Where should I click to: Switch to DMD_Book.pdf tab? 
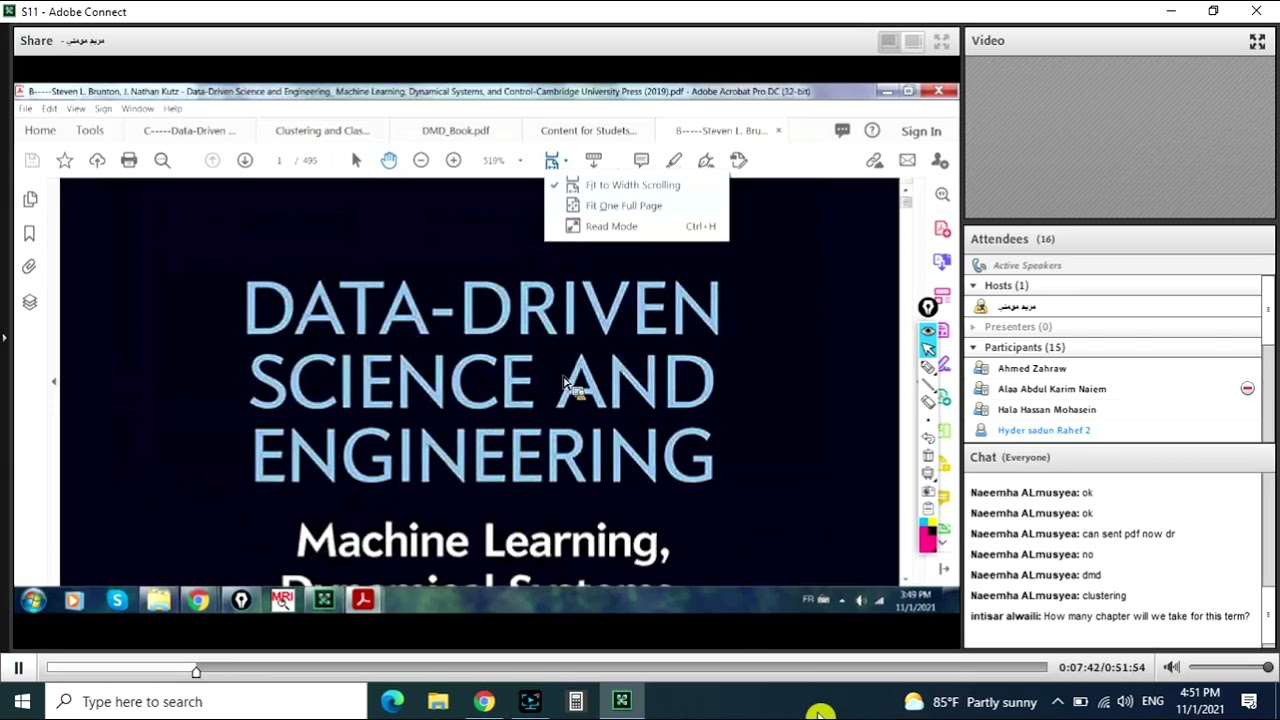[455, 131]
